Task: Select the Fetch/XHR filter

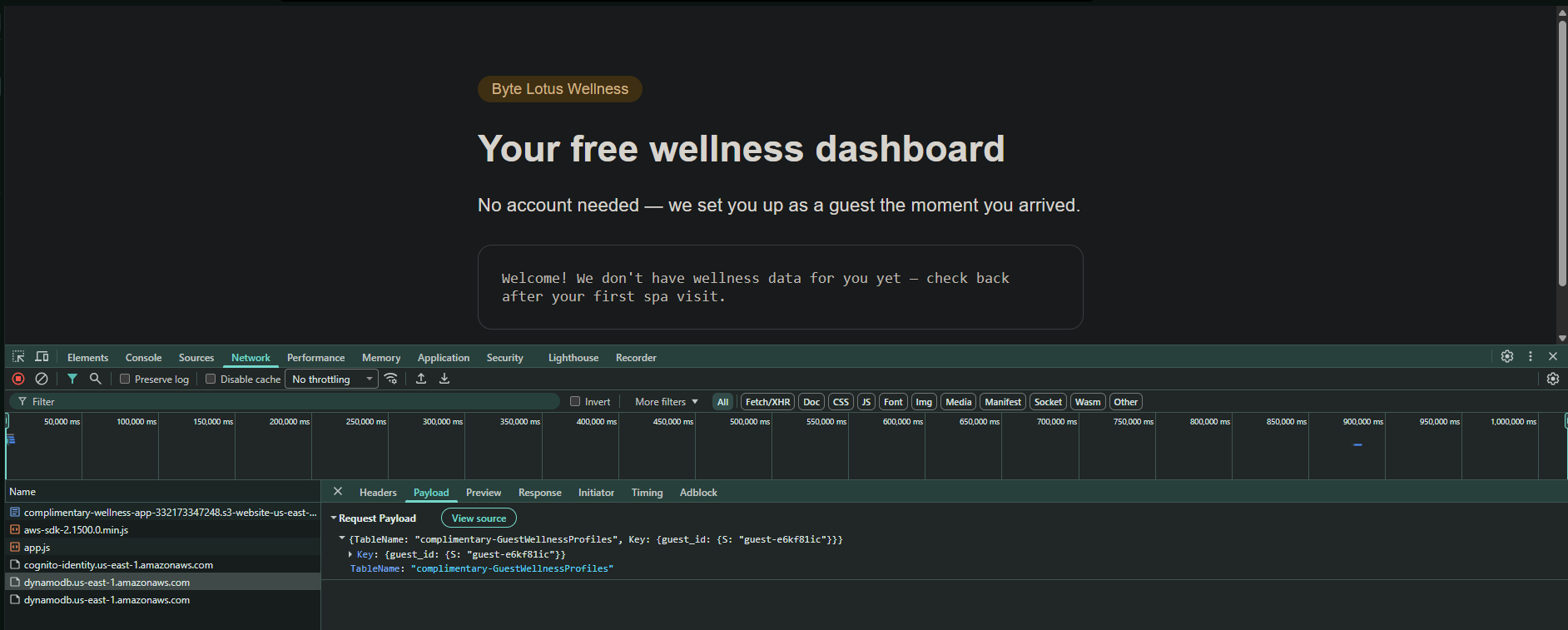Action: [x=767, y=402]
